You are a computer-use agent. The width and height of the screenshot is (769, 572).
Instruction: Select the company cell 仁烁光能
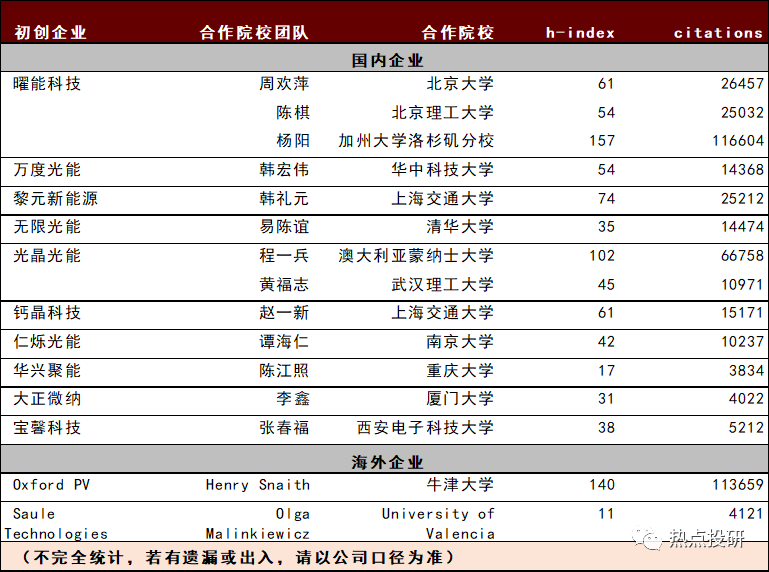coord(47,341)
